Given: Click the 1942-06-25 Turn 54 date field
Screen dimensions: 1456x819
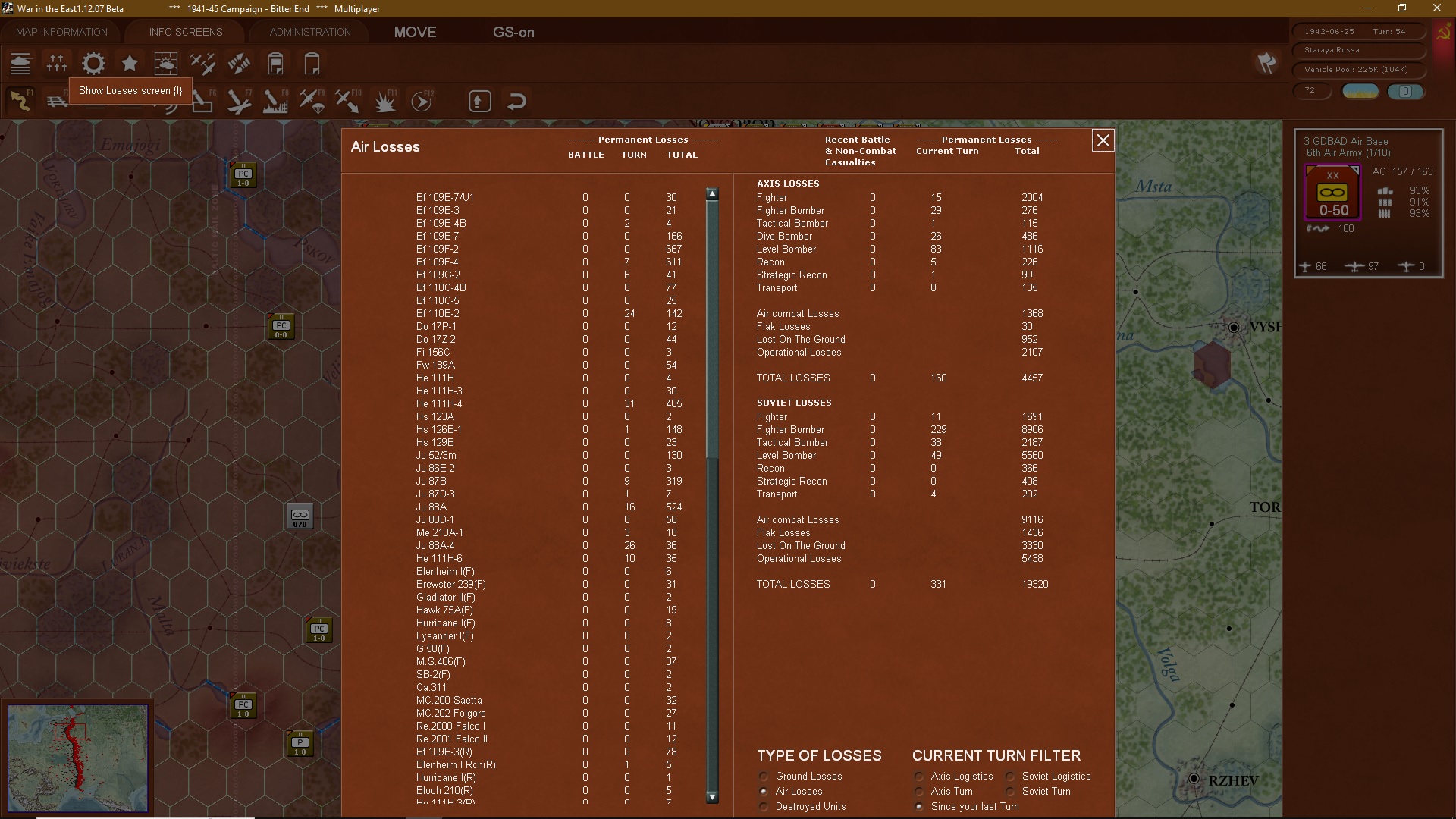Looking at the screenshot, I should click(x=1359, y=32).
